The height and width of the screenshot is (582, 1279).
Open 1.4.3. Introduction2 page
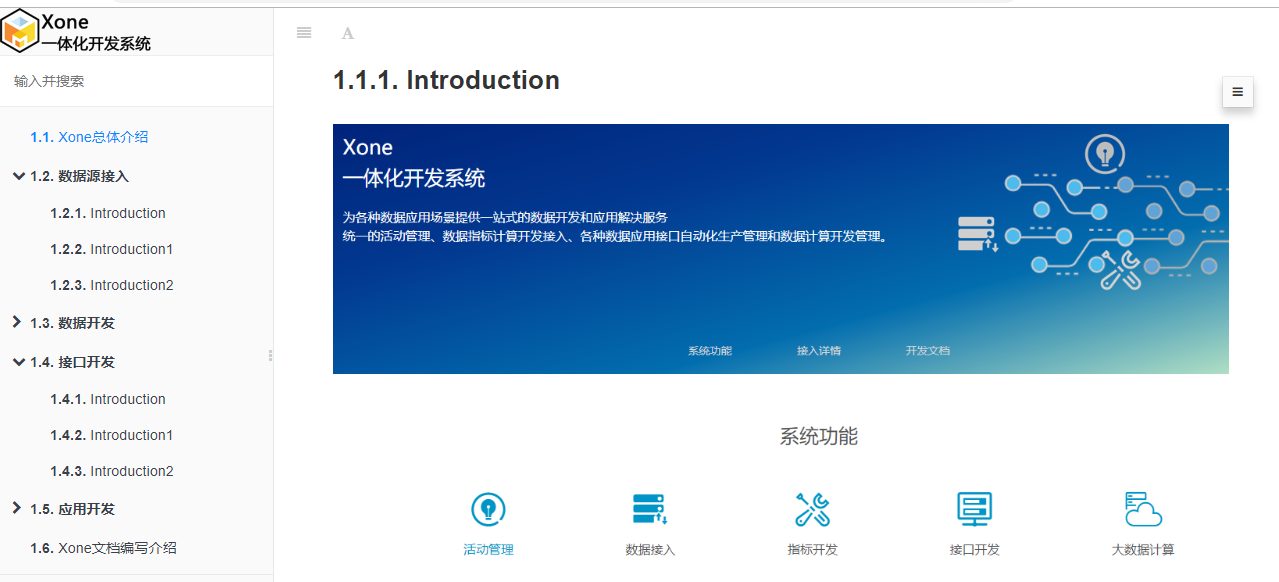click(112, 471)
